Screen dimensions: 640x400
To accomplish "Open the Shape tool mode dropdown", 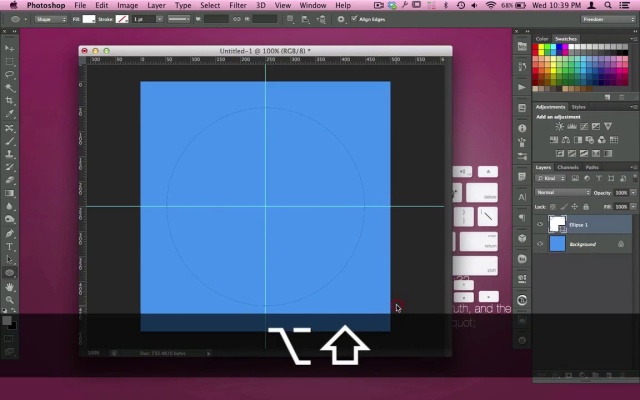I will point(51,19).
